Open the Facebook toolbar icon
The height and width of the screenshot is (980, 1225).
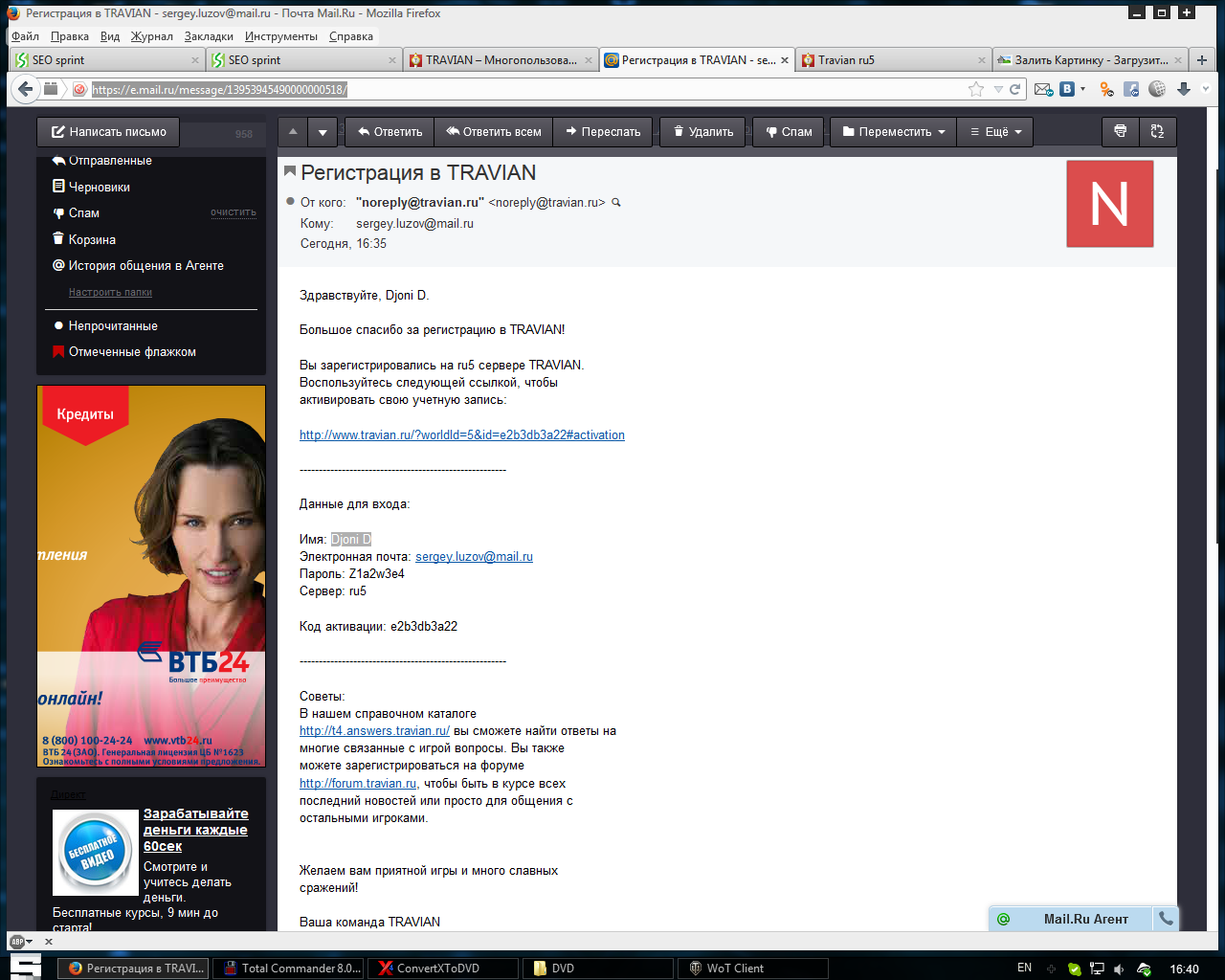click(x=1131, y=89)
